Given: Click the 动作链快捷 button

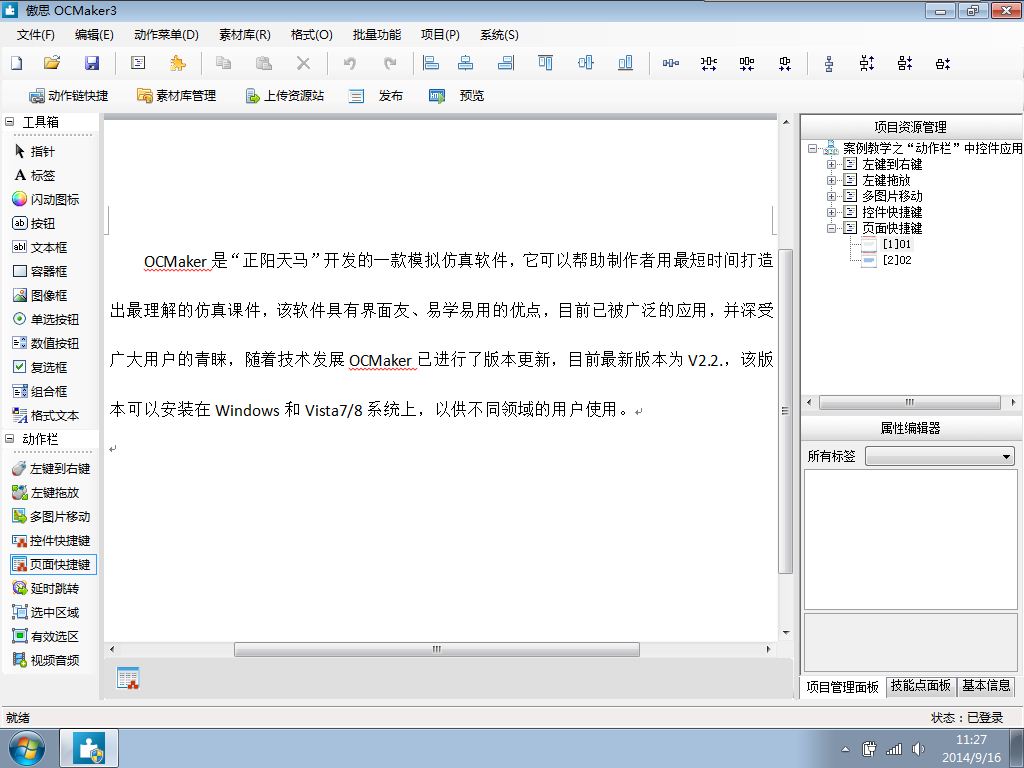Looking at the screenshot, I should pos(69,96).
